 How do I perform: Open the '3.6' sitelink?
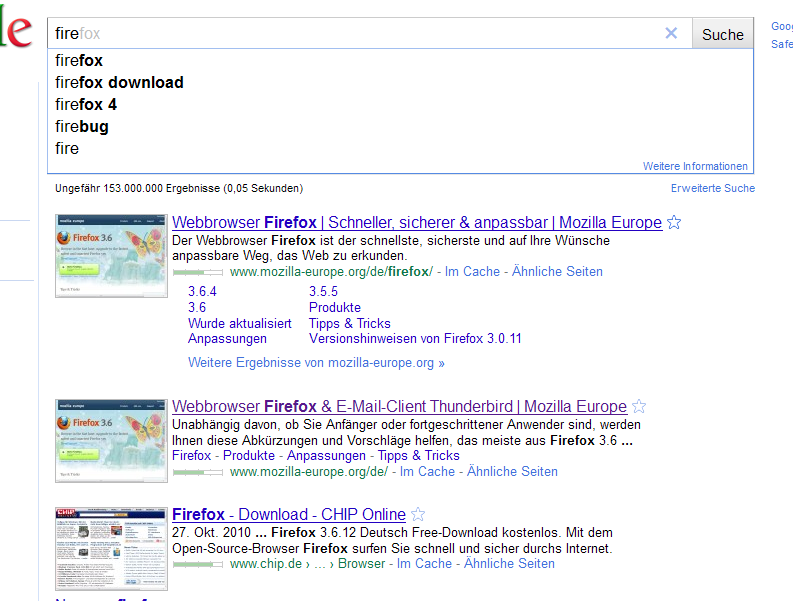[197, 308]
